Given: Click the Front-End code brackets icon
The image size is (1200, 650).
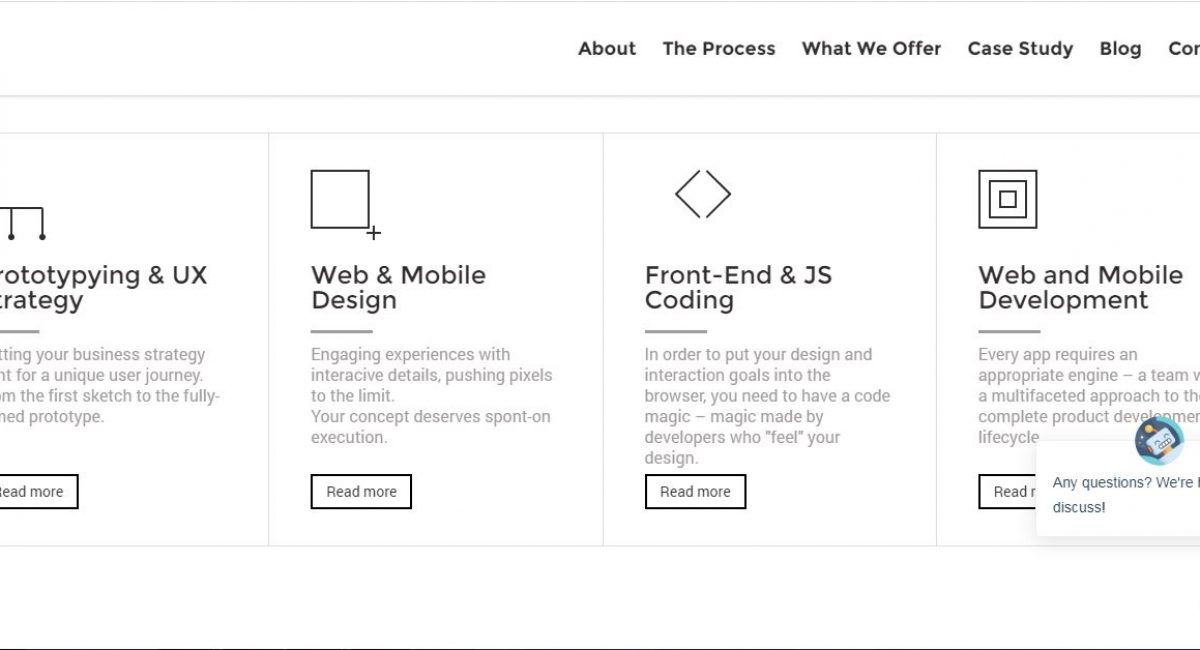Looking at the screenshot, I should tap(703, 194).
